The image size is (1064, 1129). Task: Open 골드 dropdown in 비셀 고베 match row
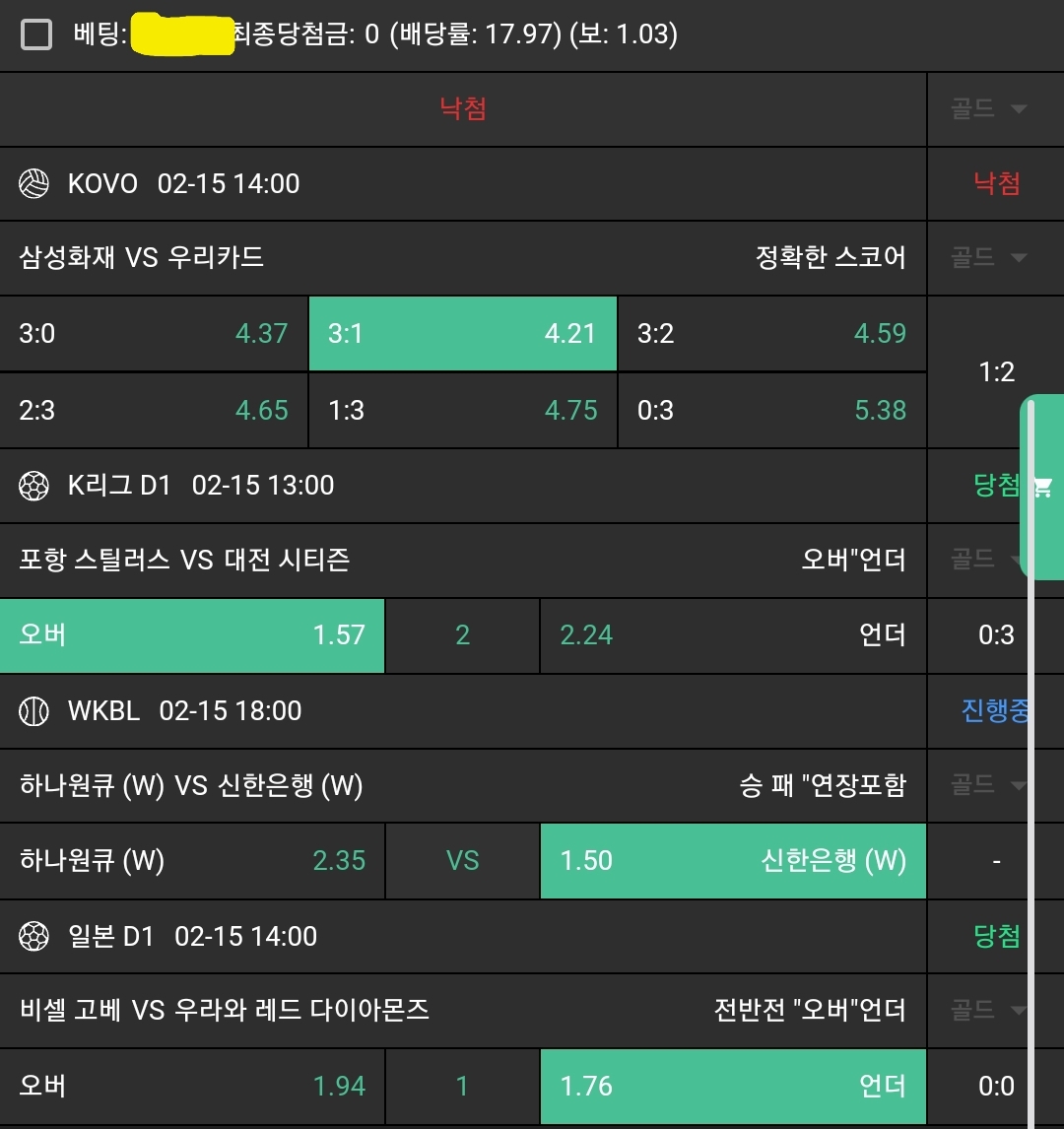pyautogui.click(x=988, y=1011)
